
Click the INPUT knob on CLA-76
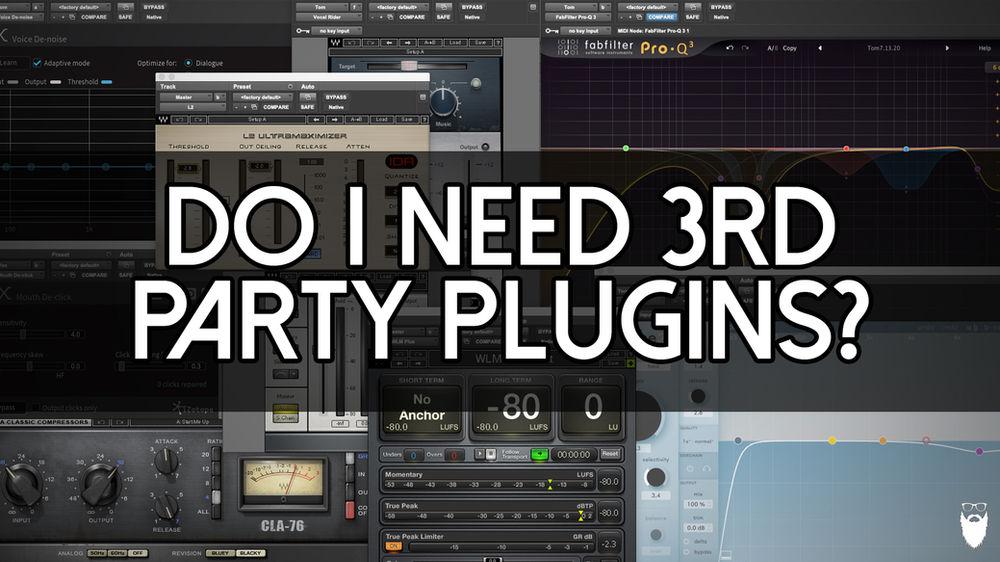[x=21, y=484]
